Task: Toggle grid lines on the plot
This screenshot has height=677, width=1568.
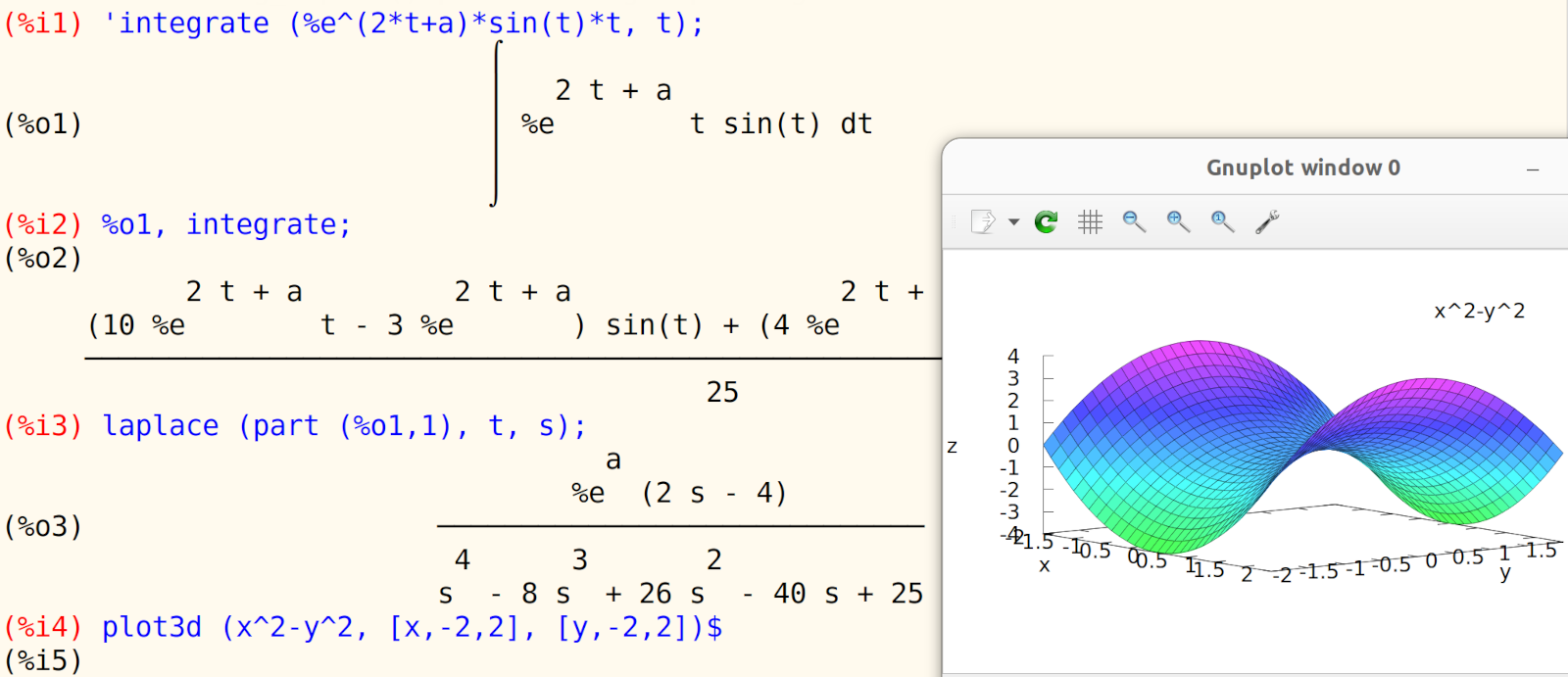Action: (x=1090, y=222)
